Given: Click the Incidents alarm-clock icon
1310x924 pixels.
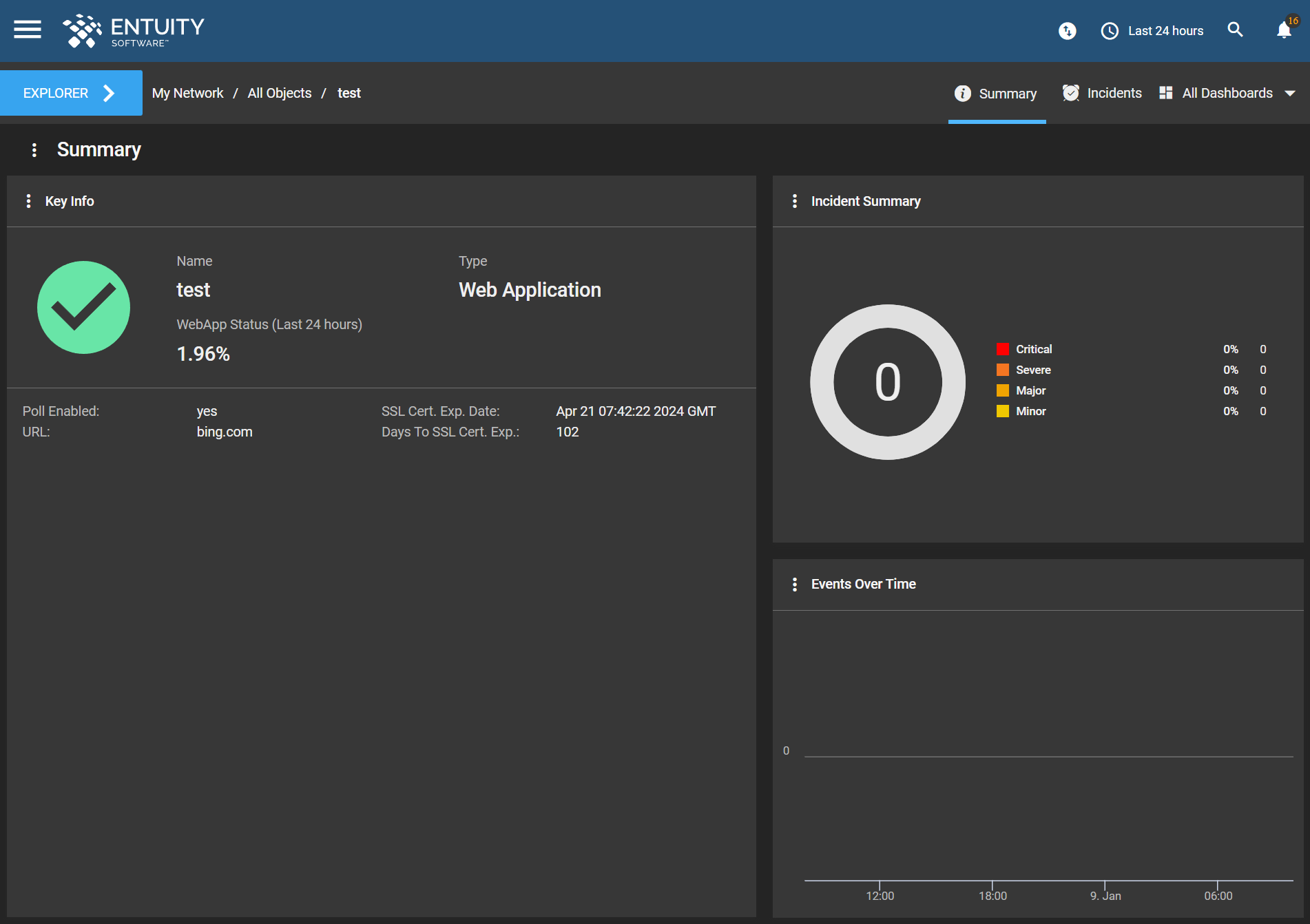Looking at the screenshot, I should (1071, 92).
